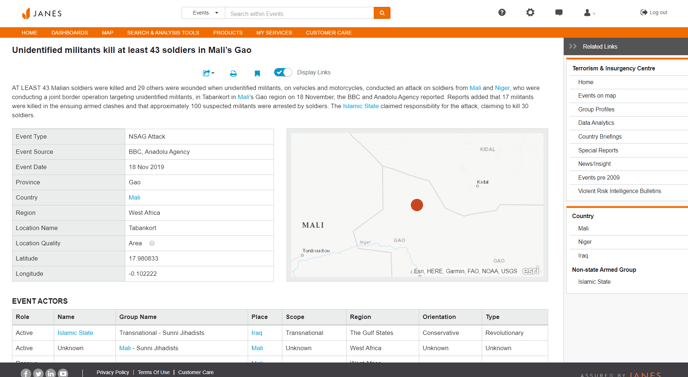Click the latitude value '17.980833'

[143, 259]
